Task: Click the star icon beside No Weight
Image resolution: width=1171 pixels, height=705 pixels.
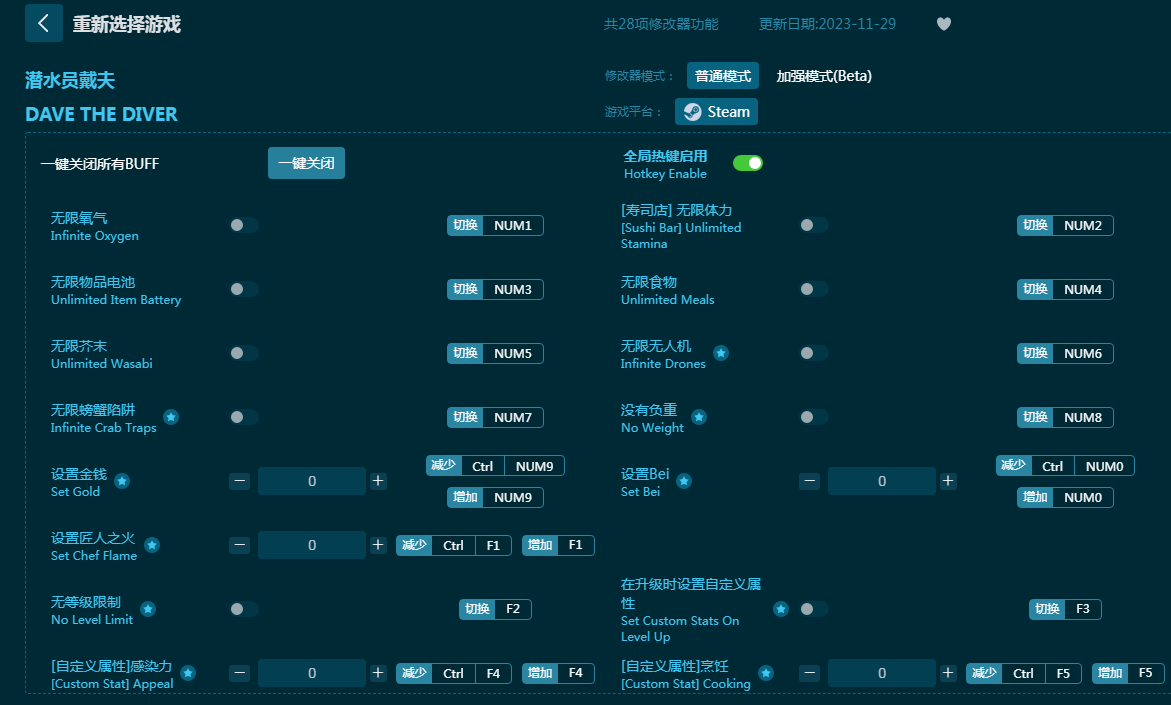Action: [x=699, y=417]
